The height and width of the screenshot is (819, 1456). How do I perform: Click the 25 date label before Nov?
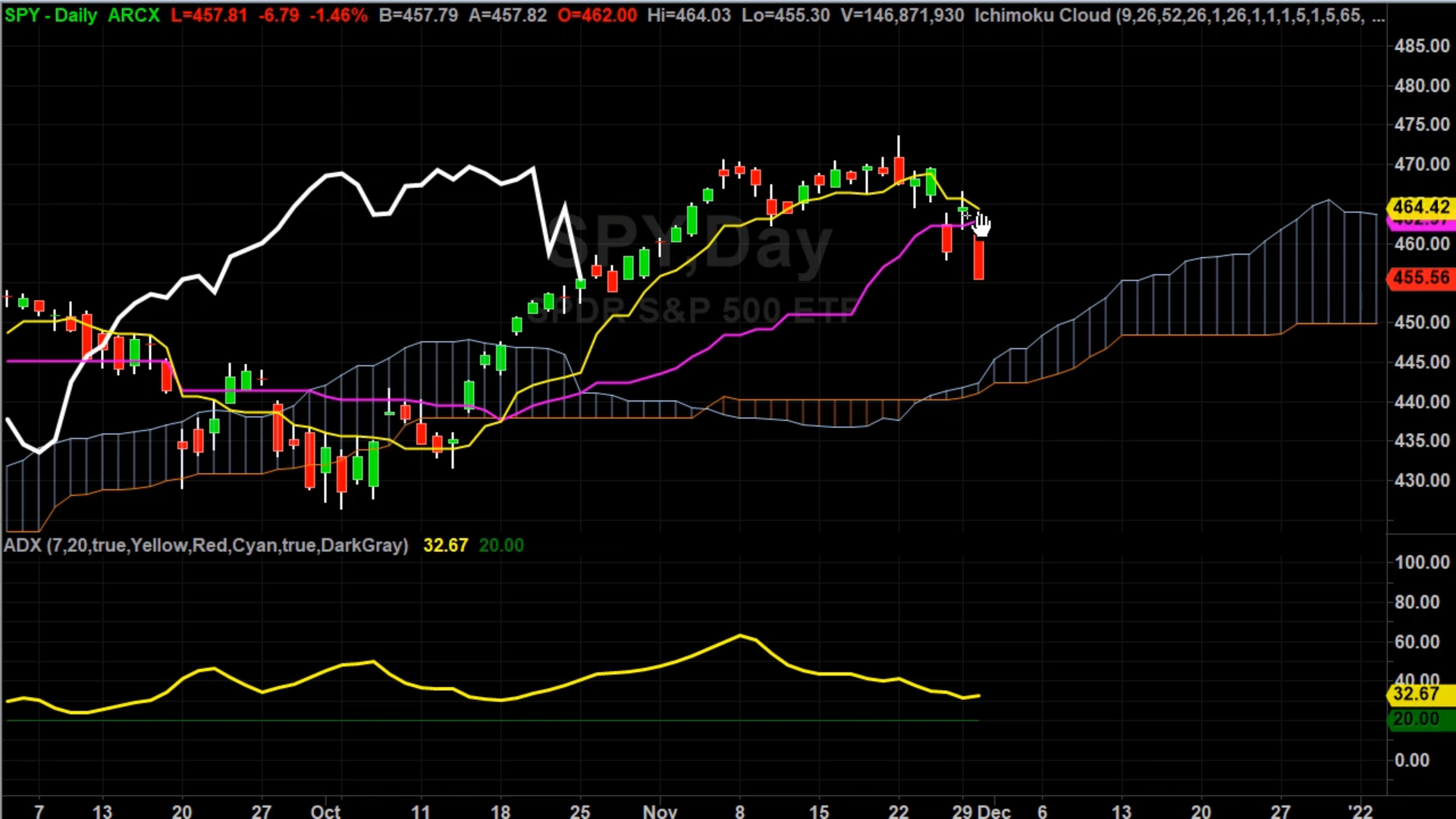[580, 811]
